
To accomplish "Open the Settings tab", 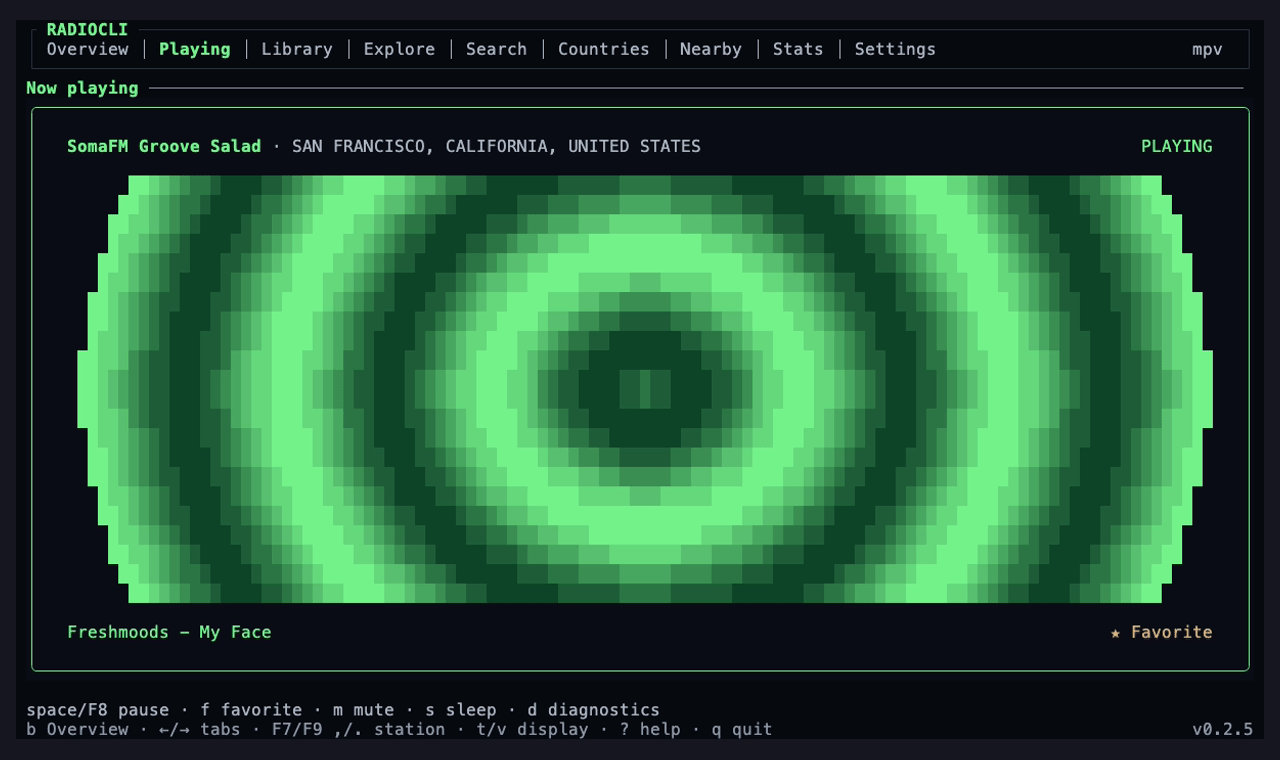I will pos(895,49).
